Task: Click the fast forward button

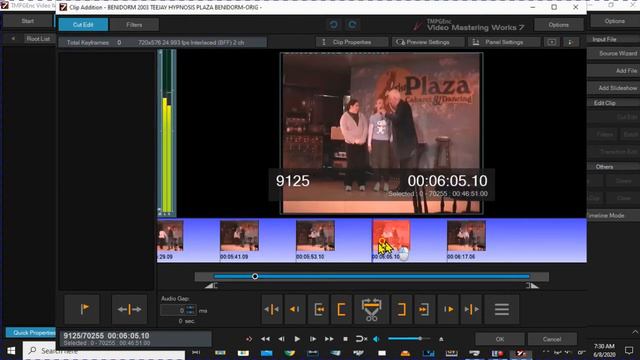Action: [x=329, y=339]
